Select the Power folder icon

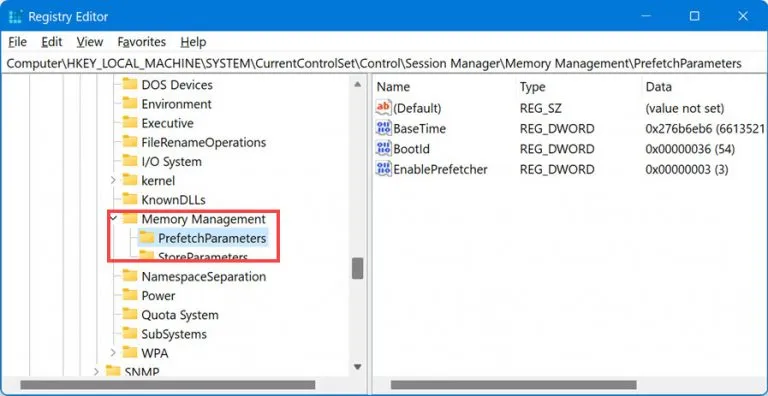pyautogui.click(x=130, y=296)
